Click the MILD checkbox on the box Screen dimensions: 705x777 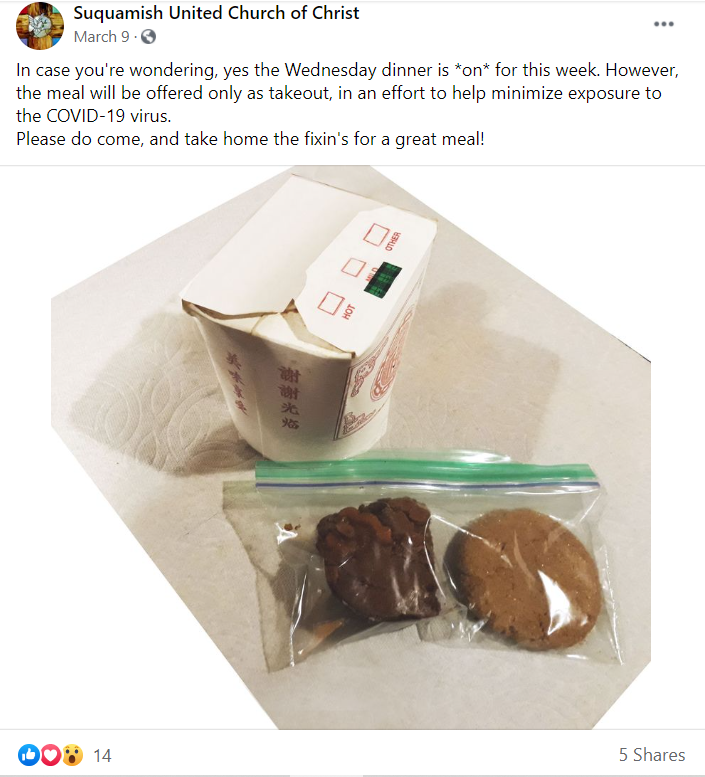point(354,268)
